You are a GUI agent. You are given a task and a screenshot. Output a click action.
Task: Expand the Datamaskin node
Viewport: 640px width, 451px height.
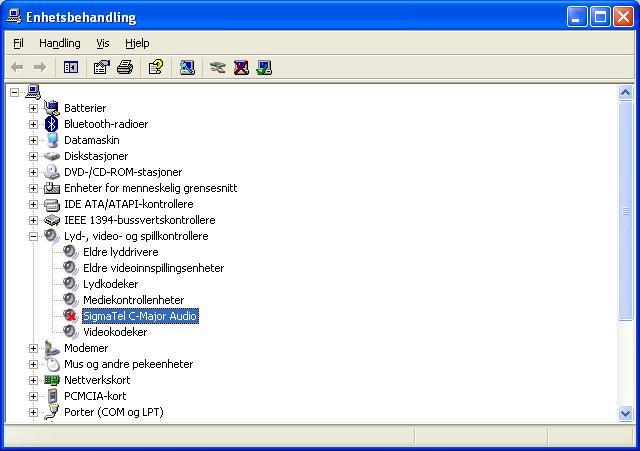[x=33, y=140]
